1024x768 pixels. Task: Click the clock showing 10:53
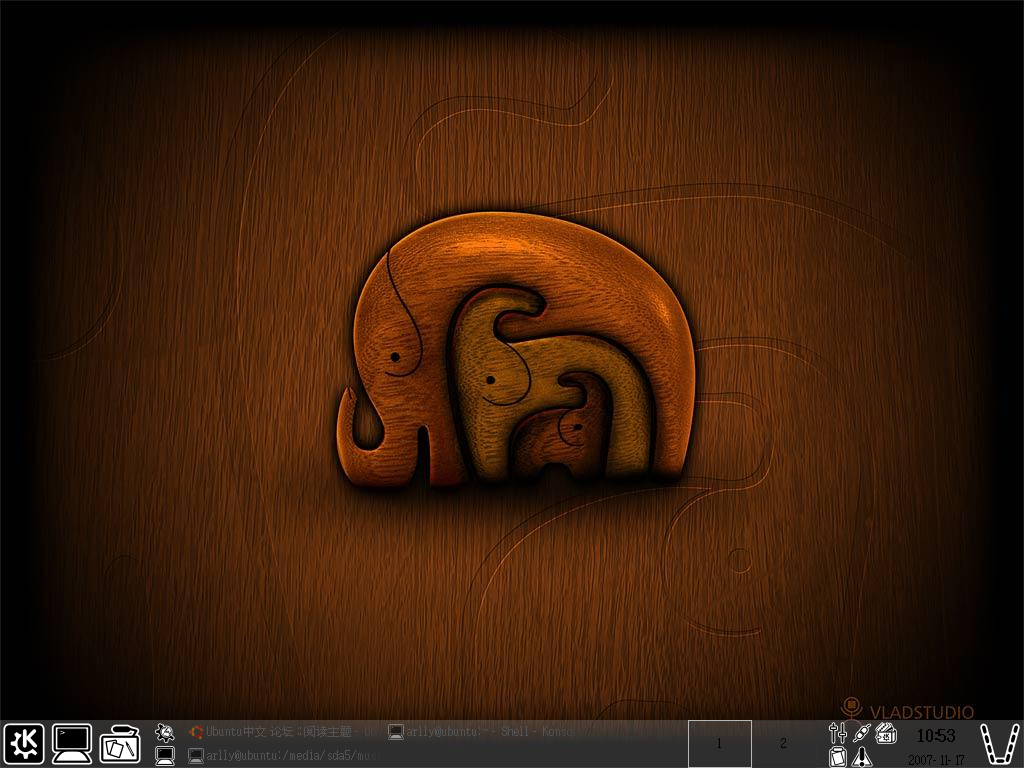click(x=936, y=736)
